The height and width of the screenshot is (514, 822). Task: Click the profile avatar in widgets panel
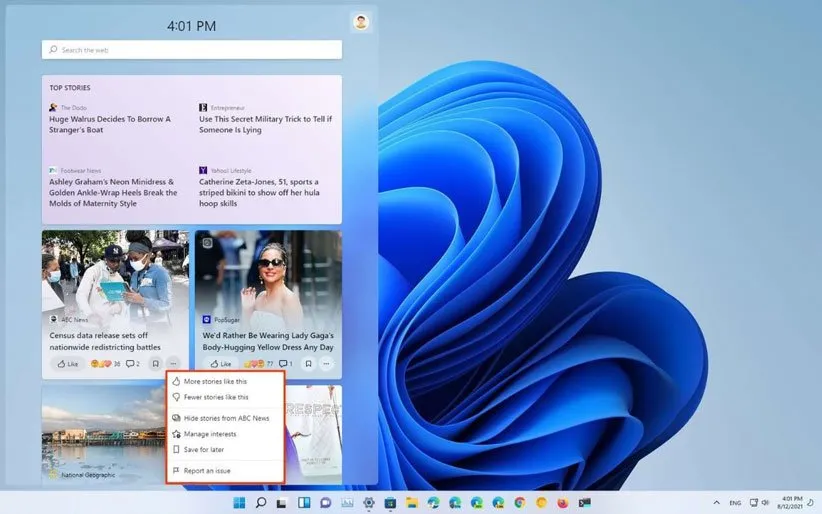(361, 22)
